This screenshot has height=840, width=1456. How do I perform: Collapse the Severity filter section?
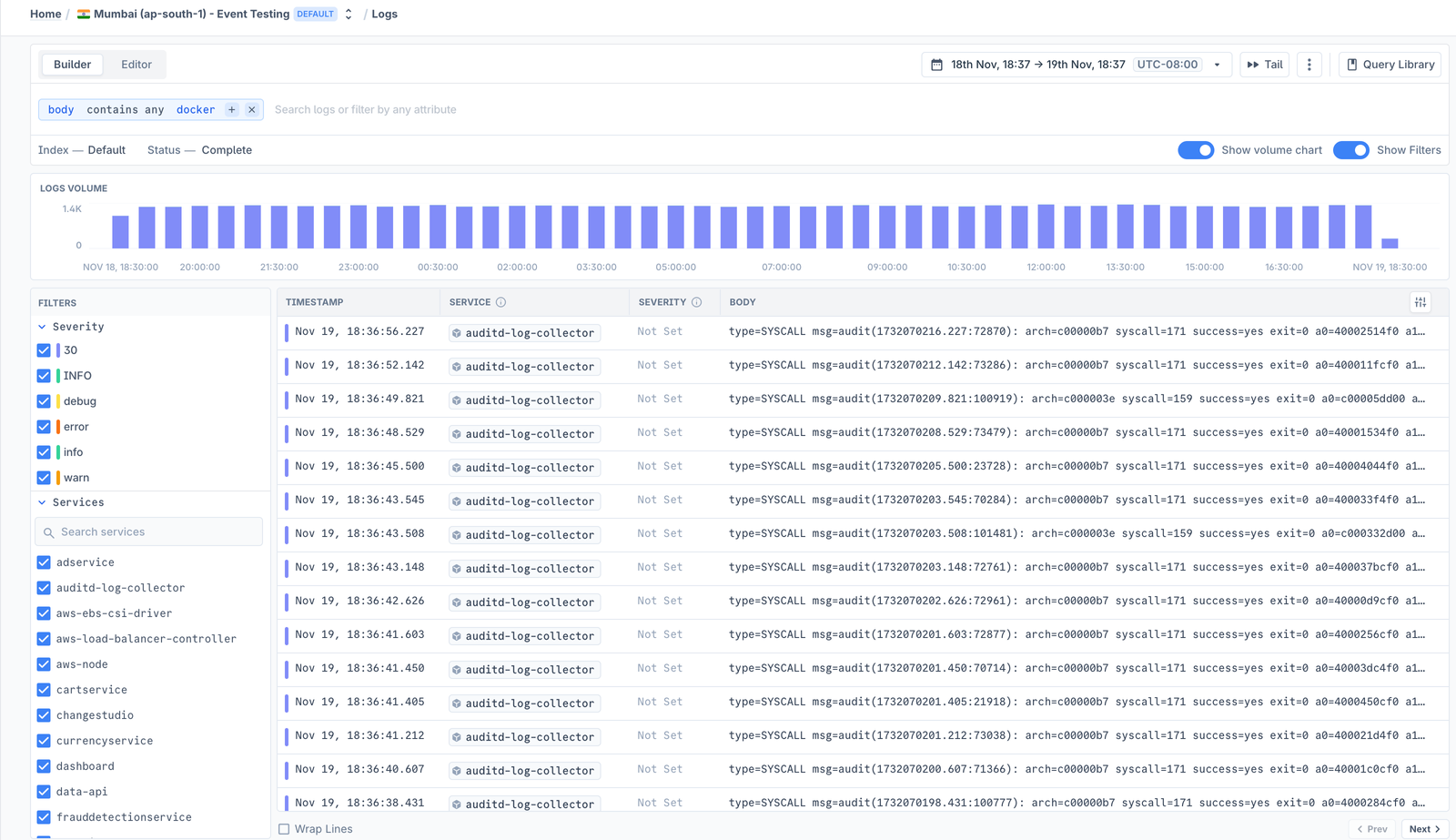click(x=42, y=326)
